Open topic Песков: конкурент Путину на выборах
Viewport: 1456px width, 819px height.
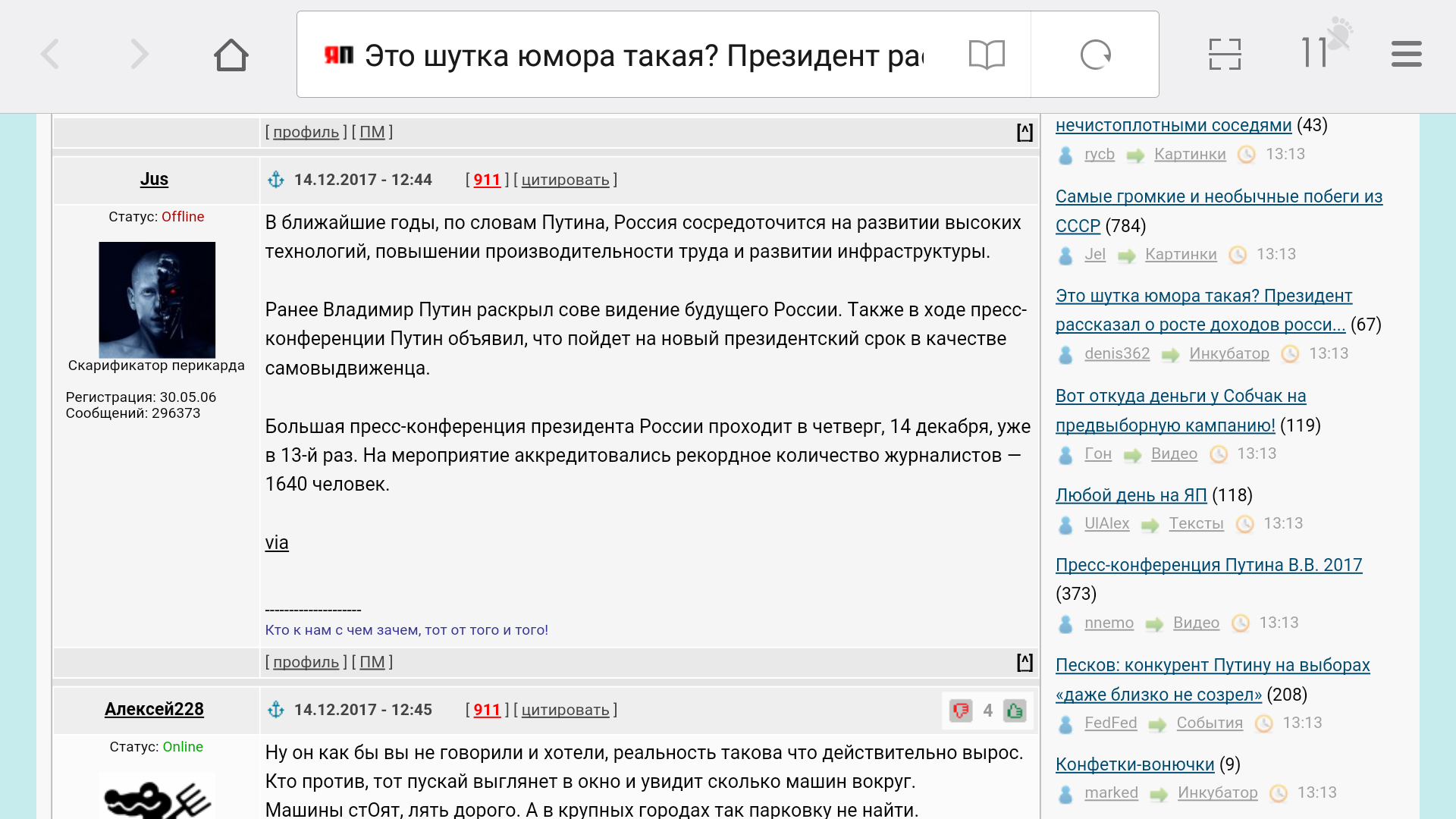click(1213, 679)
